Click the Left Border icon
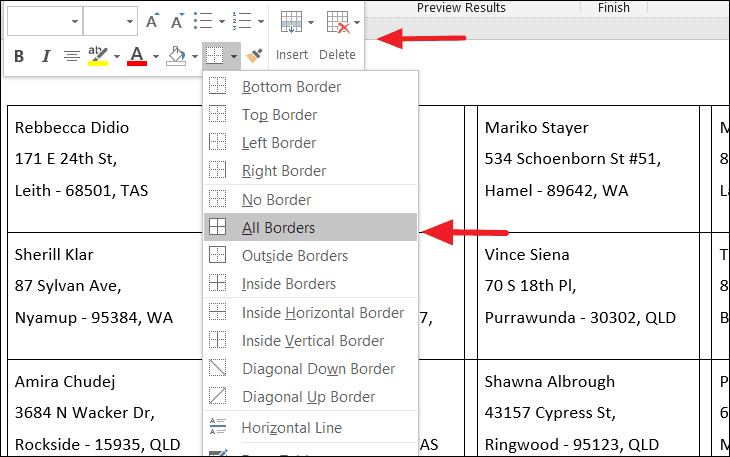The height and width of the screenshot is (457, 730). [217, 141]
